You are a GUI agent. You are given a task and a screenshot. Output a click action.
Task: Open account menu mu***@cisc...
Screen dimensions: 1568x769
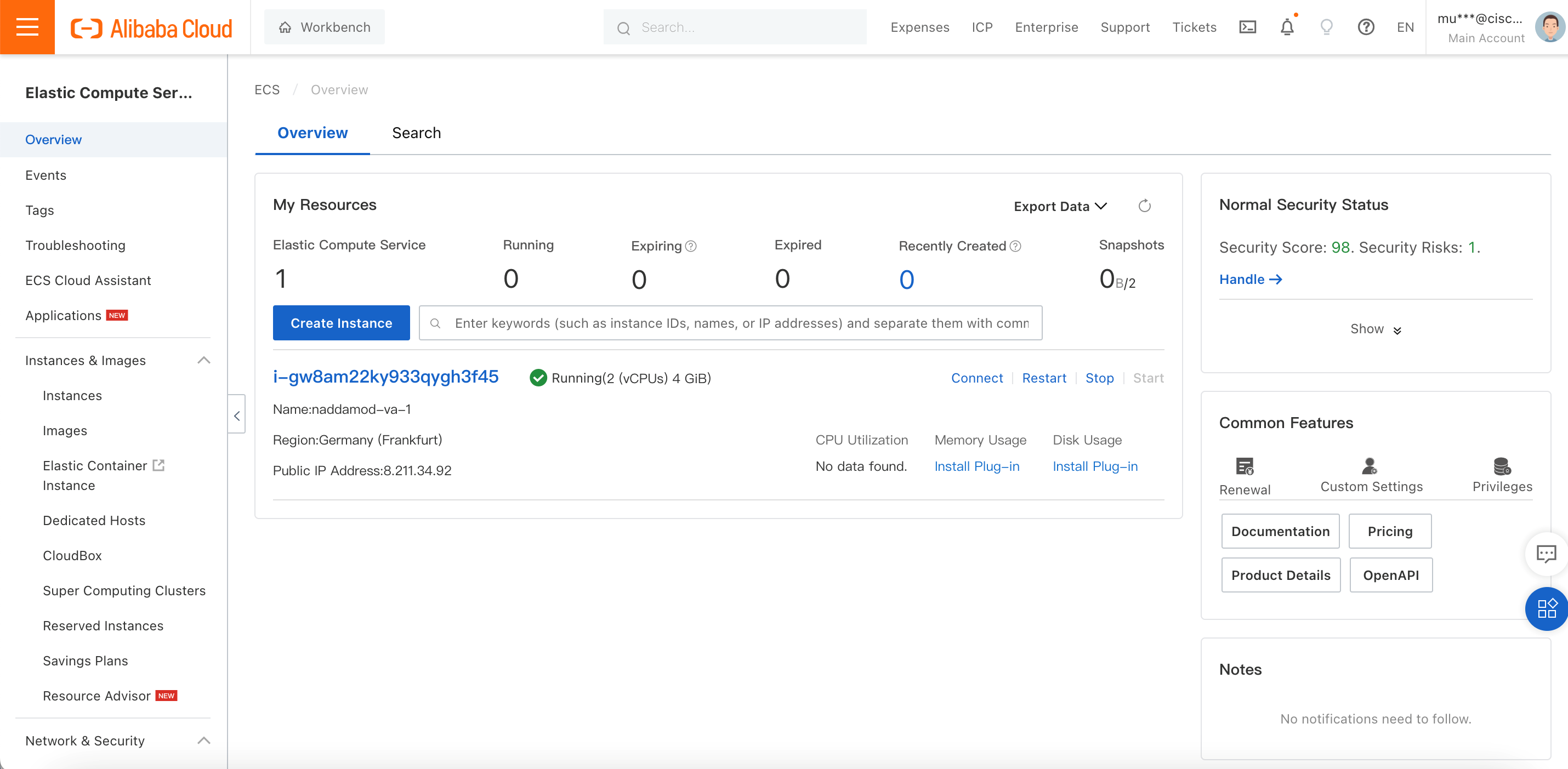(1480, 28)
